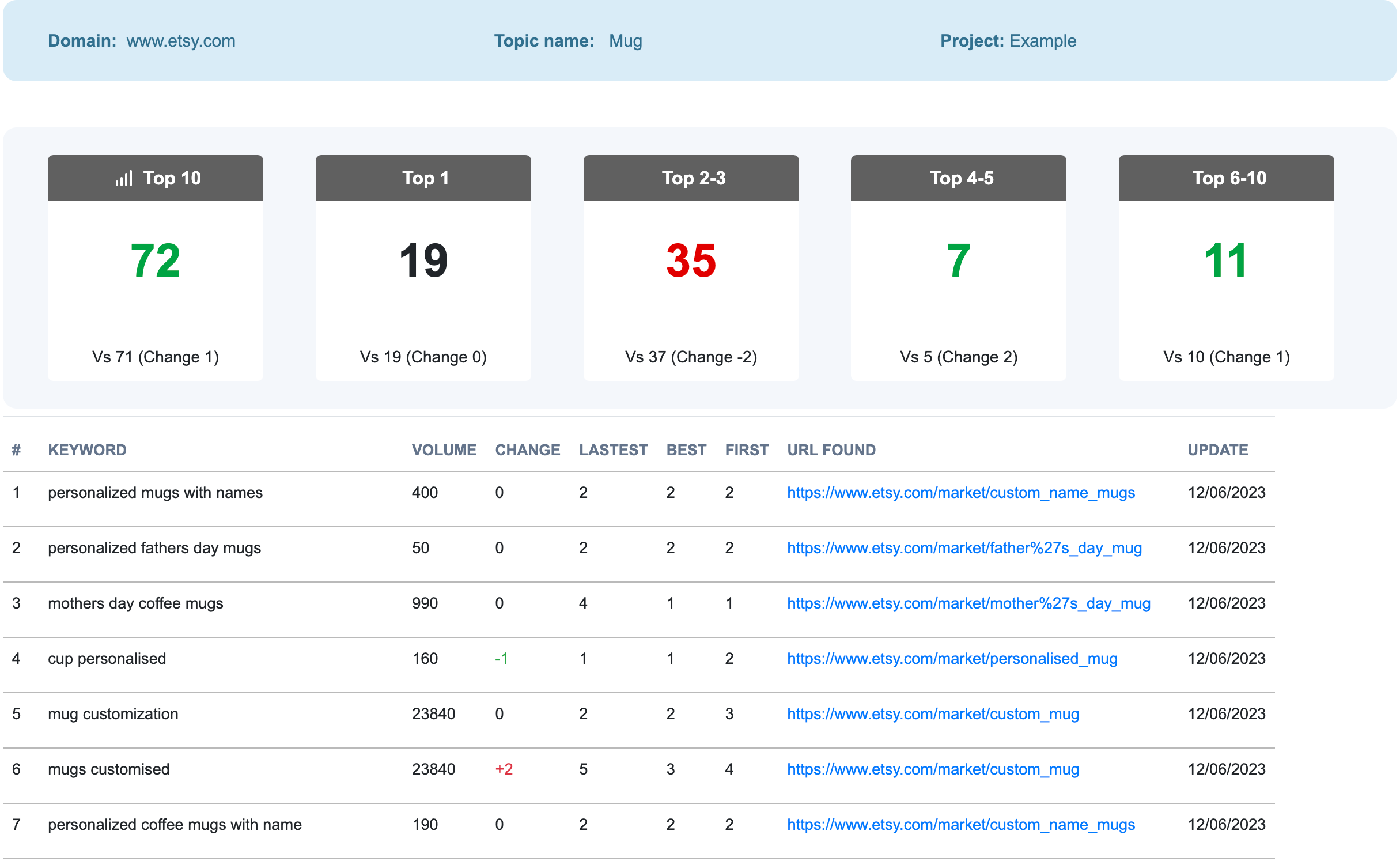The width and height of the screenshot is (1400, 861).
Task: Click the 'Vs 37 (Change -2)' text
Action: coord(692,358)
